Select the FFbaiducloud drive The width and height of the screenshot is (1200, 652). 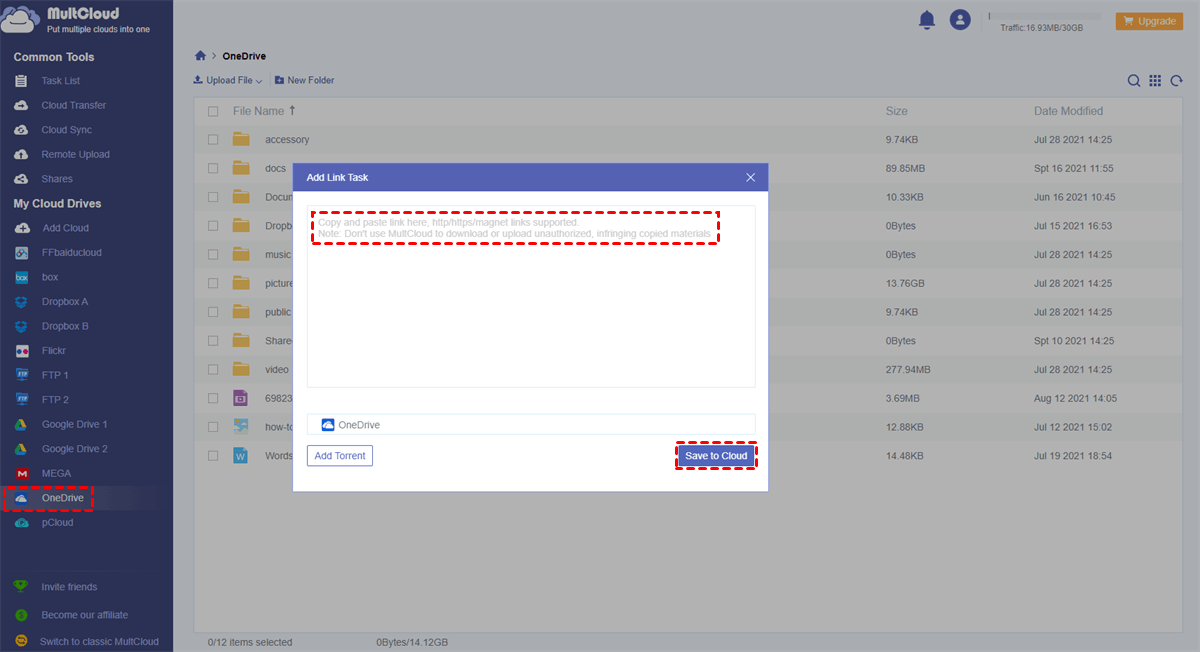pyautogui.click(x=71, y=253)
